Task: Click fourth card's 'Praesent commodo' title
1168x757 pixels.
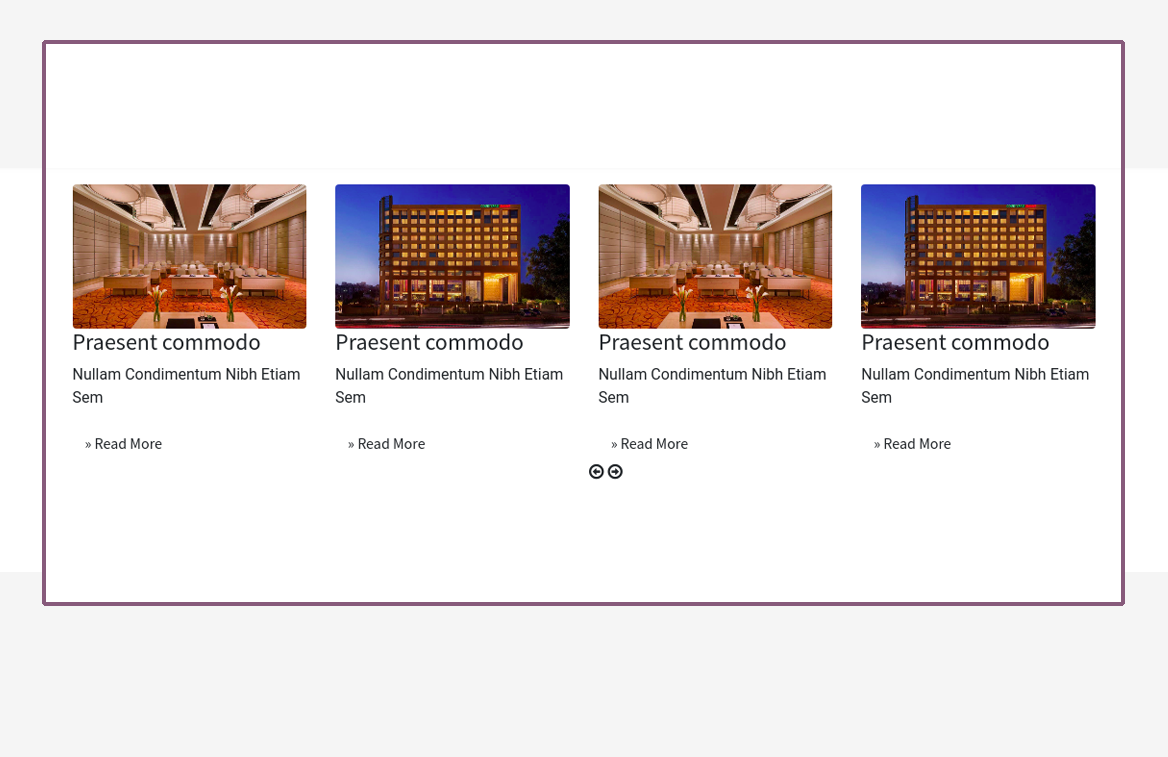Action: tap(955, 343)
